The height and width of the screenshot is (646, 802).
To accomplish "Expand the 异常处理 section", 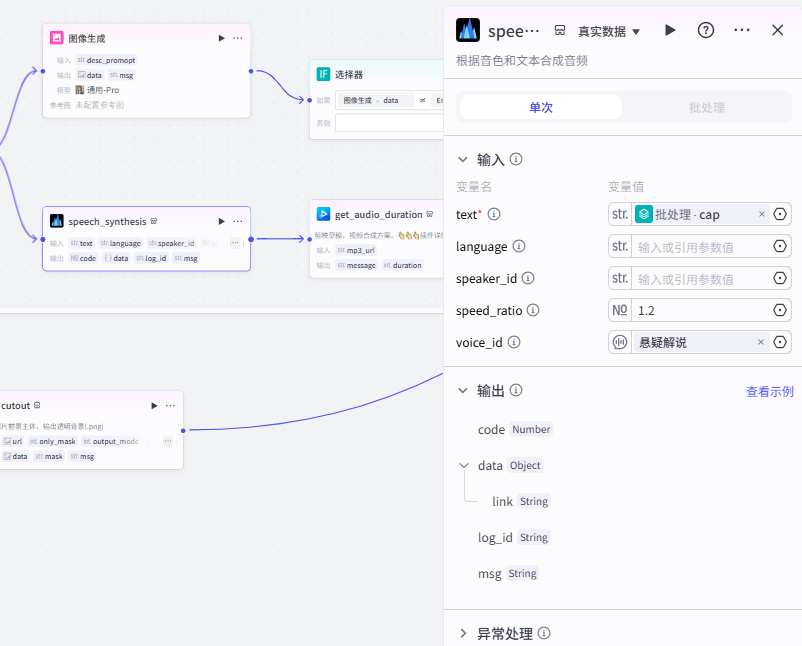I will tap(463, 633).
